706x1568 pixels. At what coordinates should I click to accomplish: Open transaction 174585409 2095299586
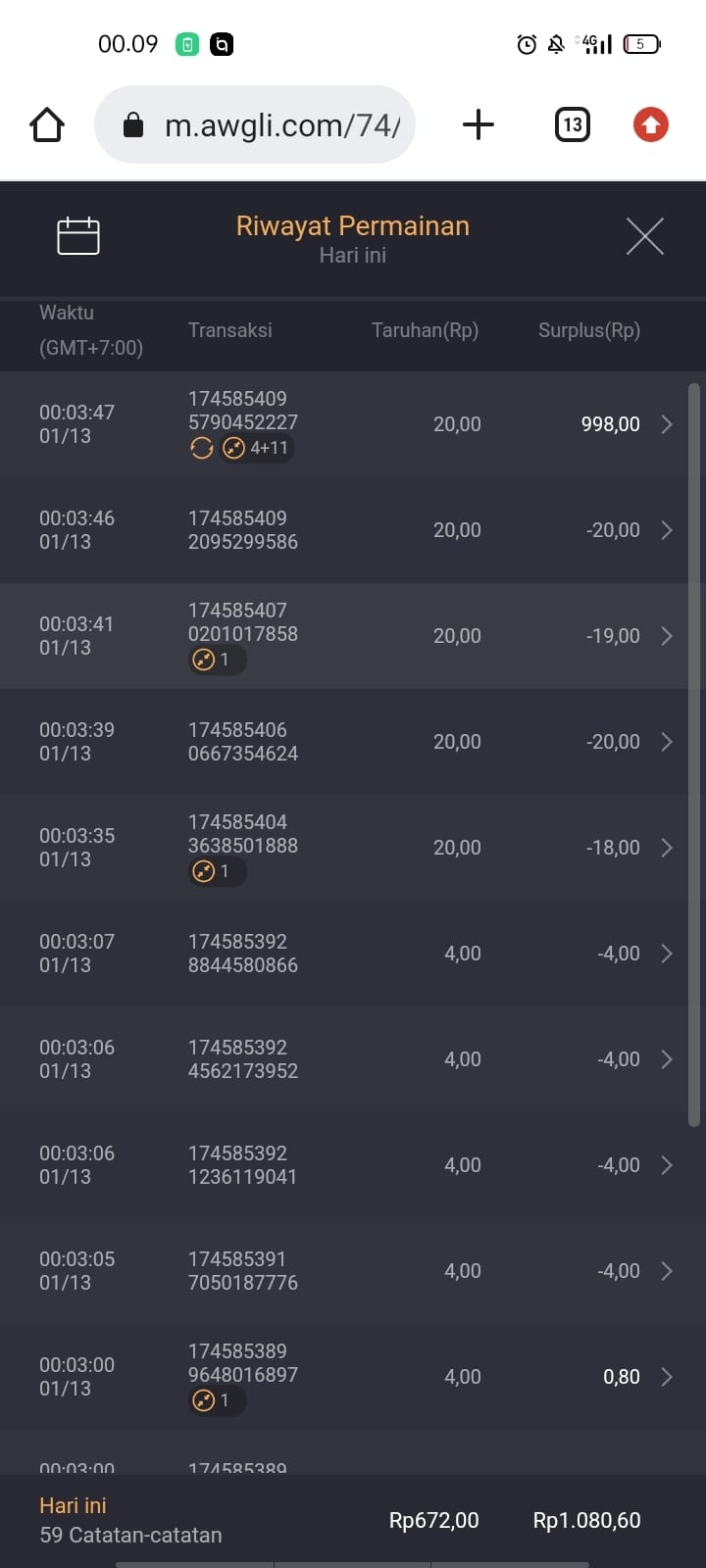(242, 530)
